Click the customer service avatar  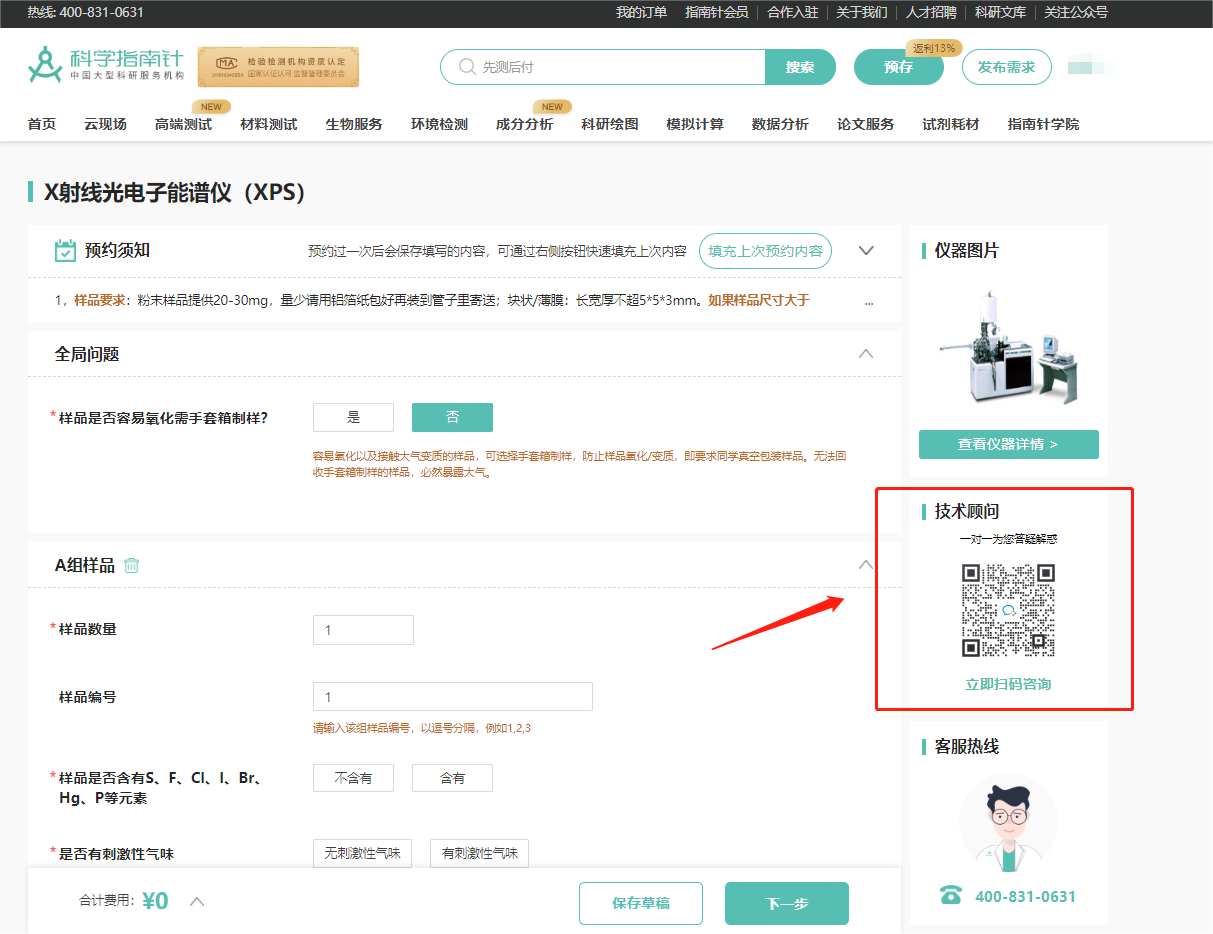pos(1008,822)
